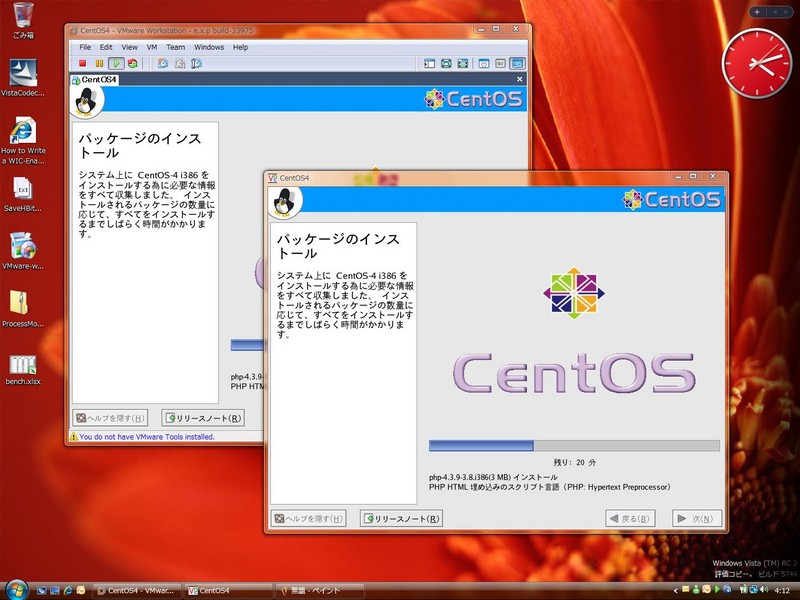Screen dimensions: 800x600
Task: Click the red Power Off button in VMware toolbar
Action: point(82,63)
